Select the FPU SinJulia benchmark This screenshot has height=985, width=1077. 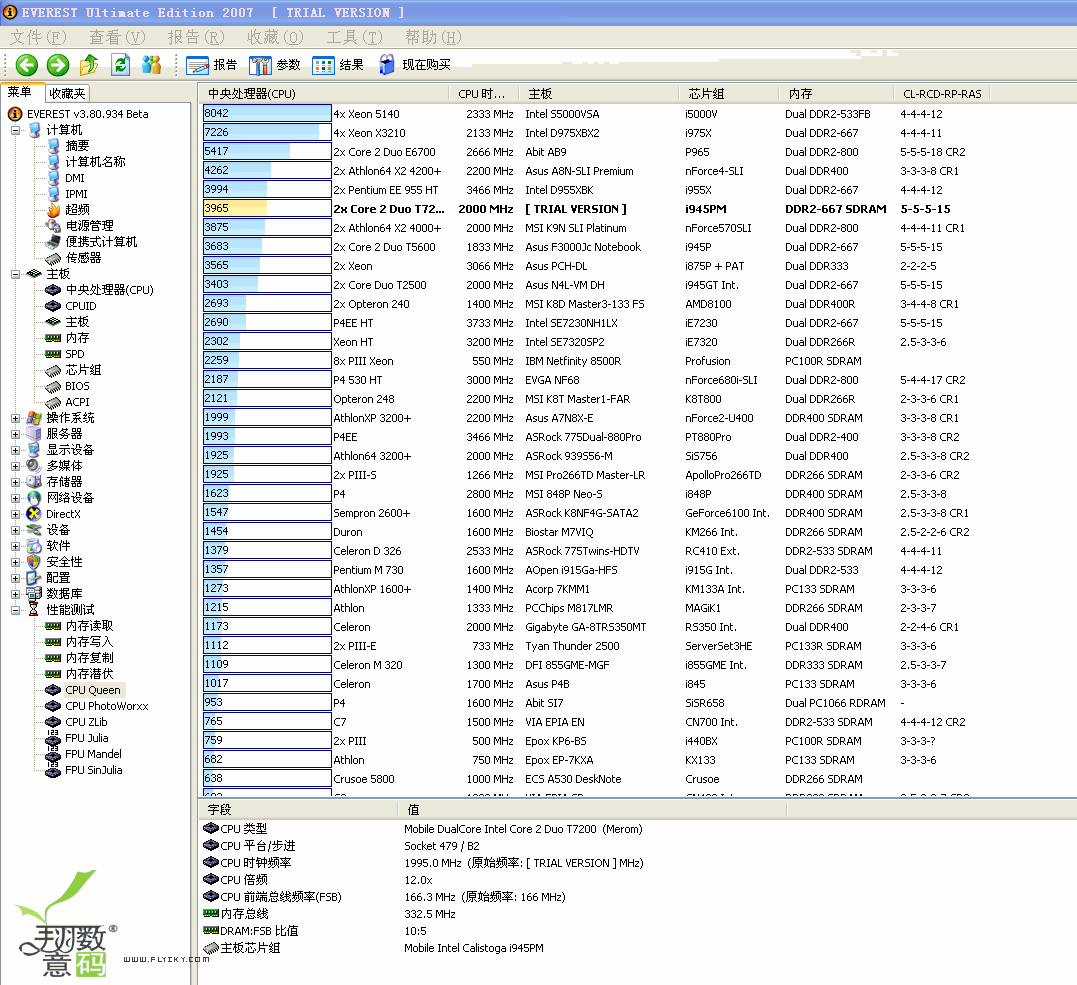(x=93, y=770)
